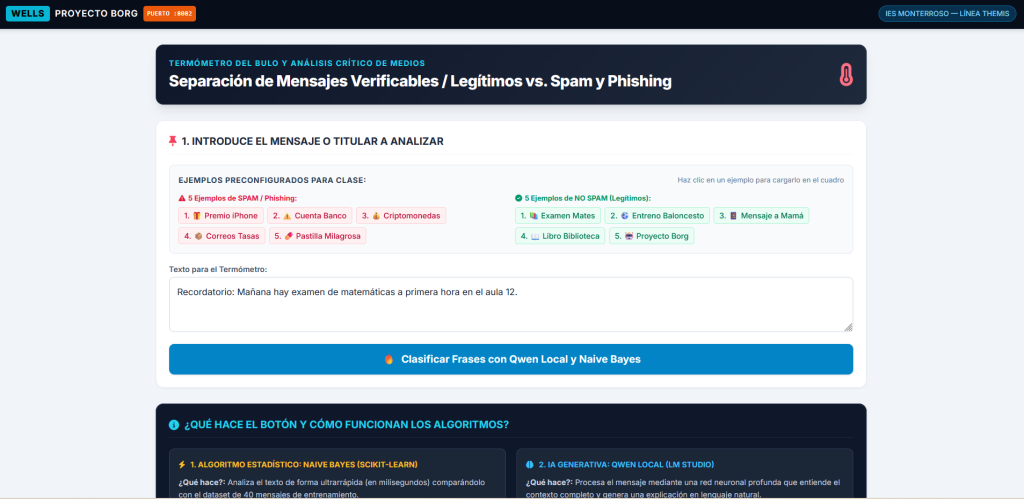Click the warning triangle next to SPAM examples

coord(182,198)
